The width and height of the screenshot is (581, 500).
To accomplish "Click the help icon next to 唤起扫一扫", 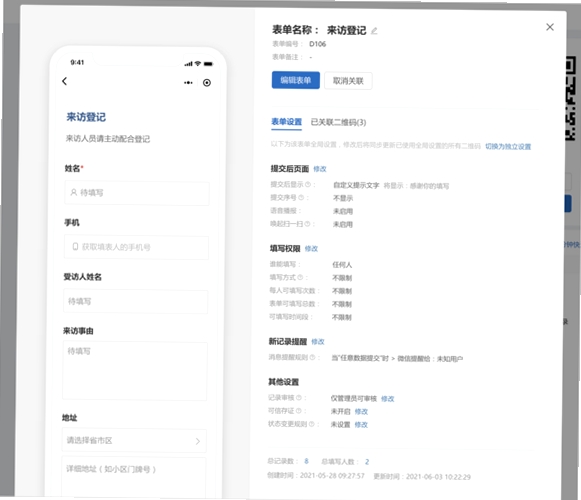I will click(307, 224).
